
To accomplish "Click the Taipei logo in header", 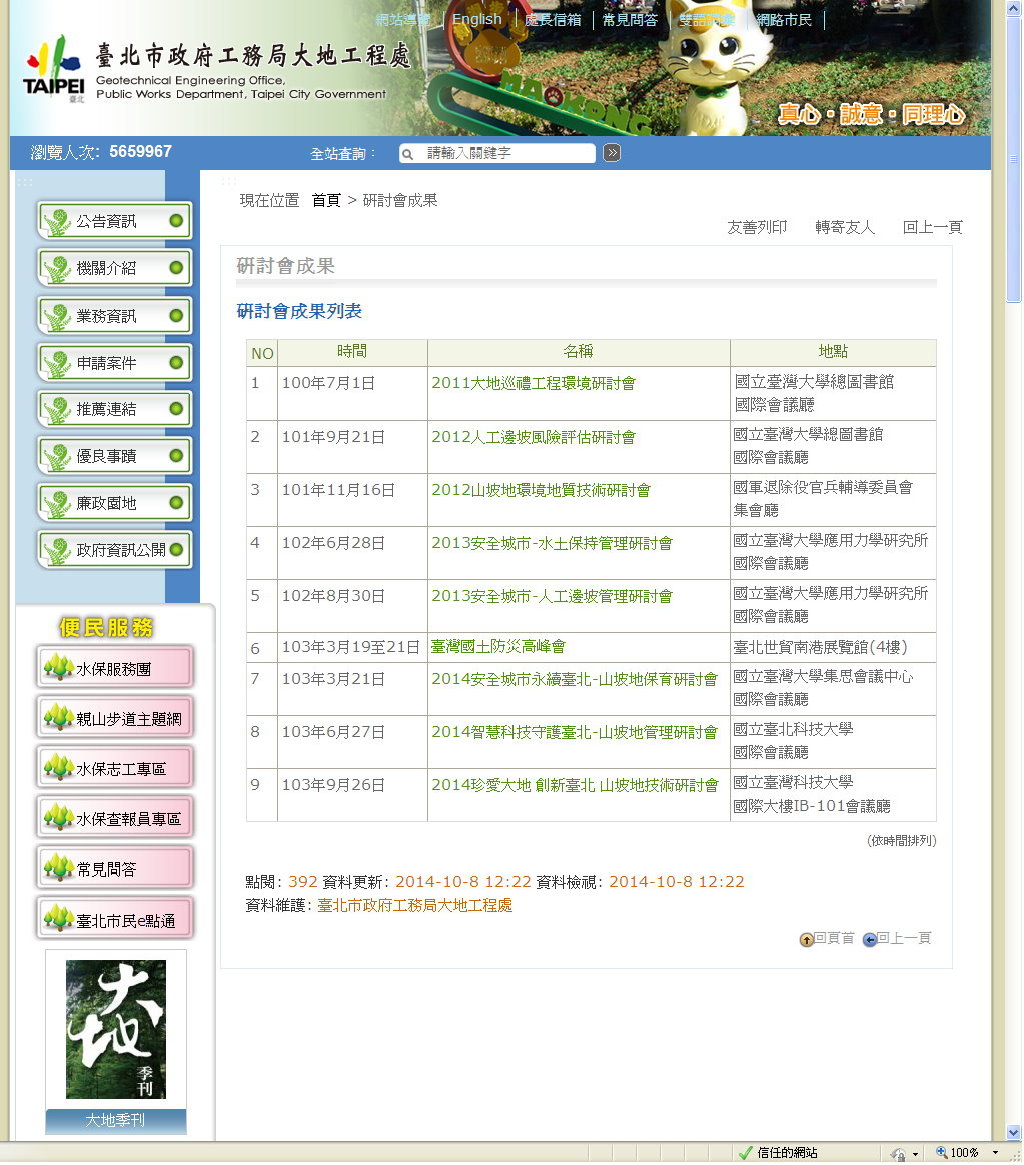I will [53, 69].
